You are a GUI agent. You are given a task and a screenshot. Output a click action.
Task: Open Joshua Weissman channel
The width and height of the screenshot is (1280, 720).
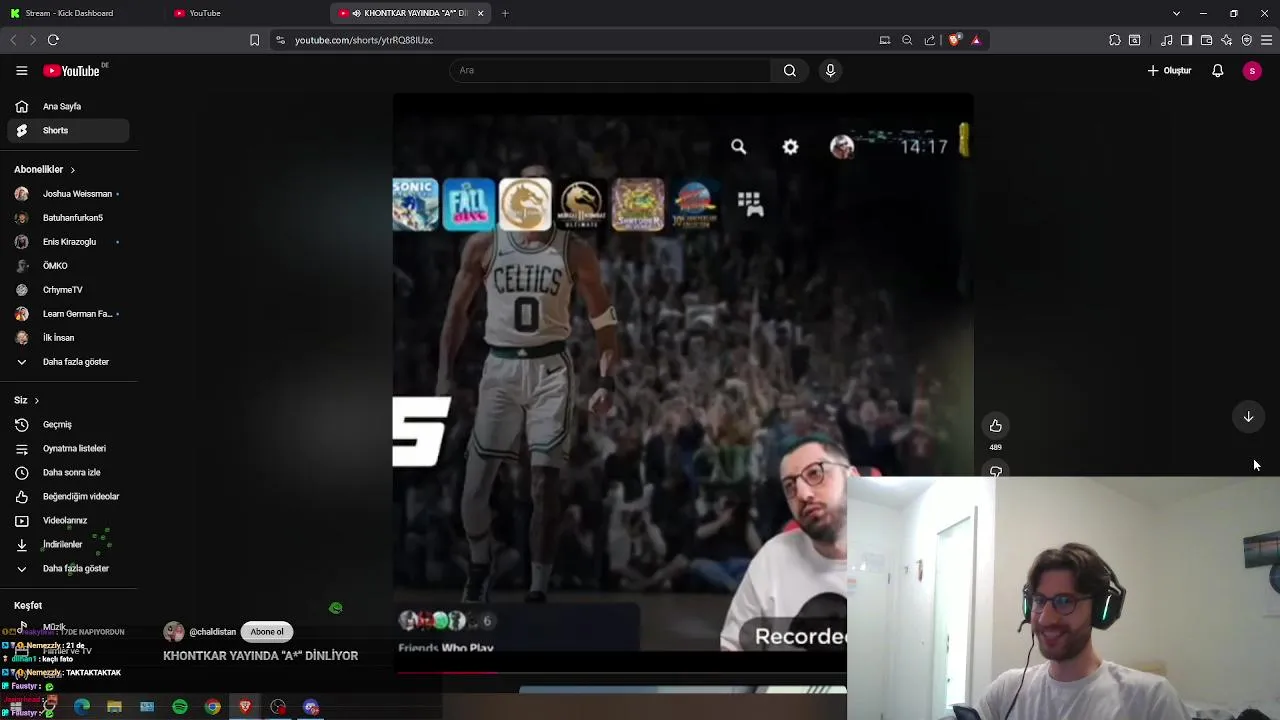68,194
